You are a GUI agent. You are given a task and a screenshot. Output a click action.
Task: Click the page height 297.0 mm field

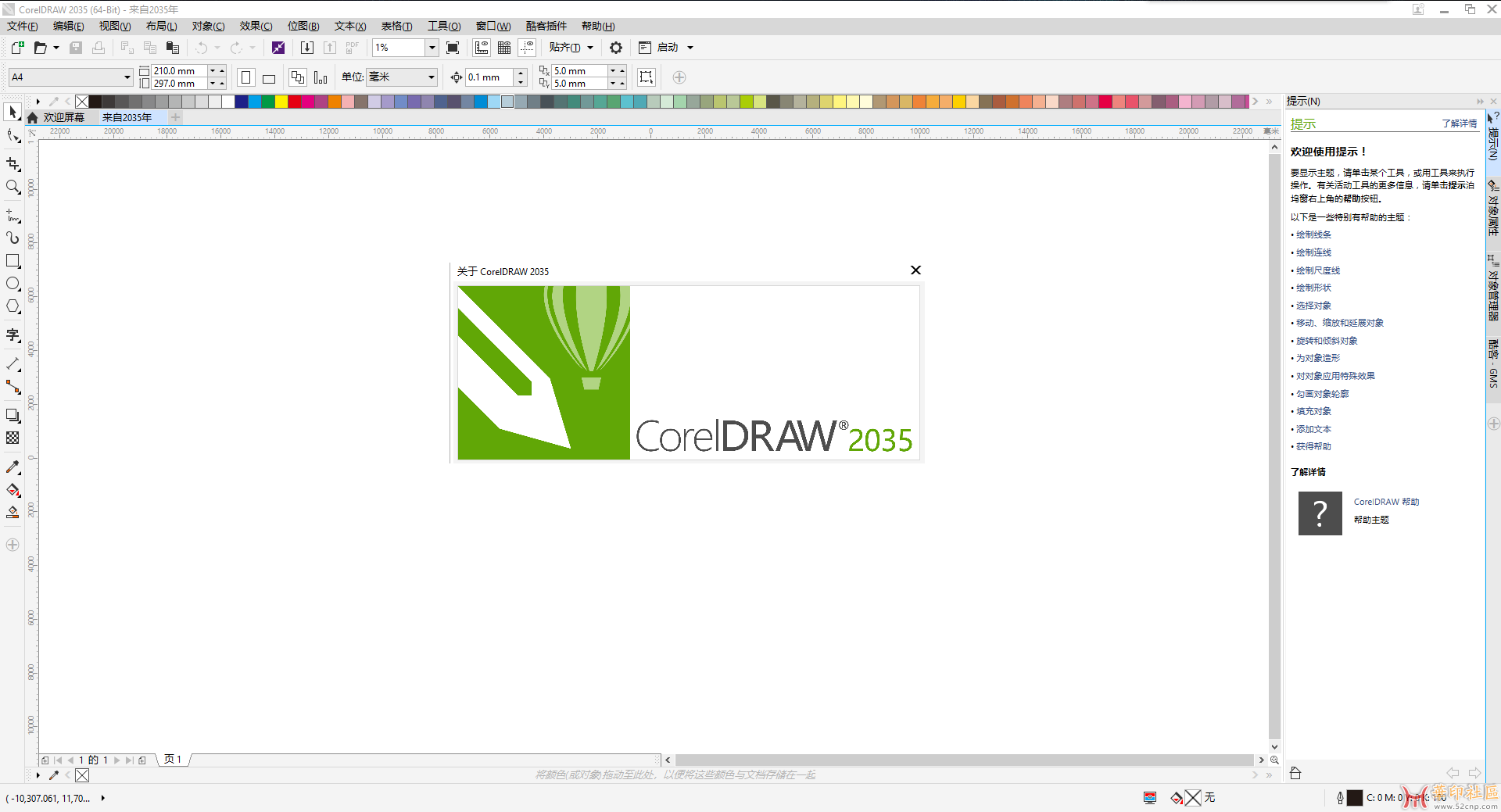179,84
